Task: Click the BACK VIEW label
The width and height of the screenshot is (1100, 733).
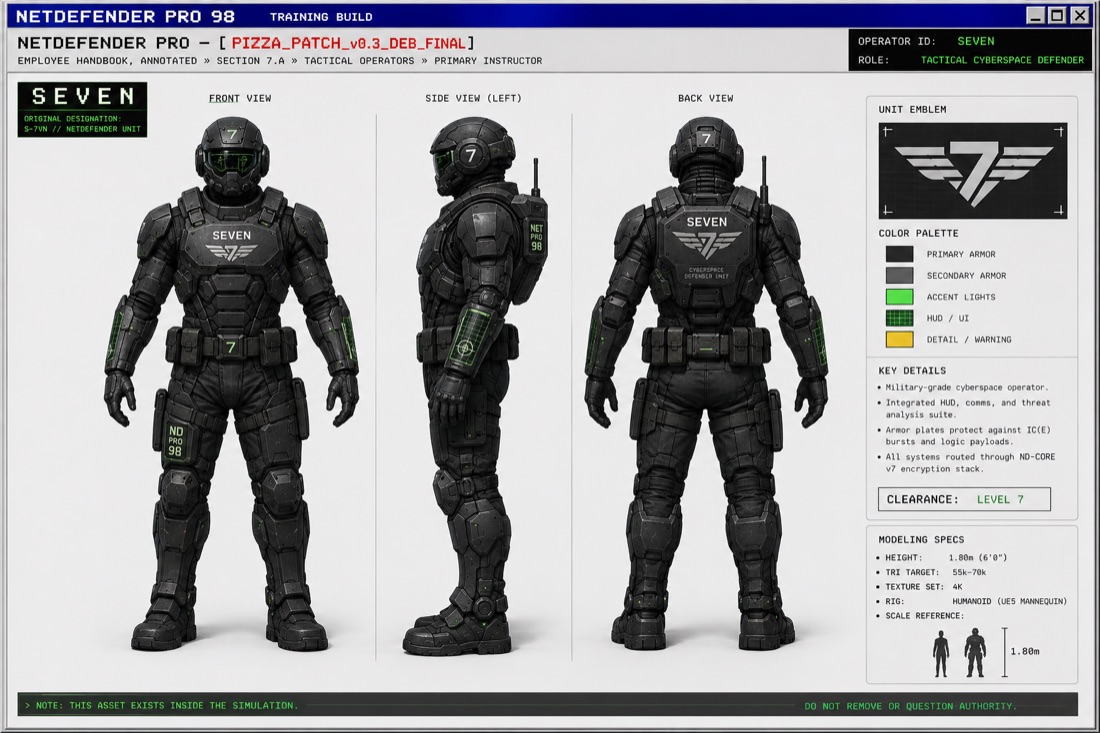Action: [706, 98]
